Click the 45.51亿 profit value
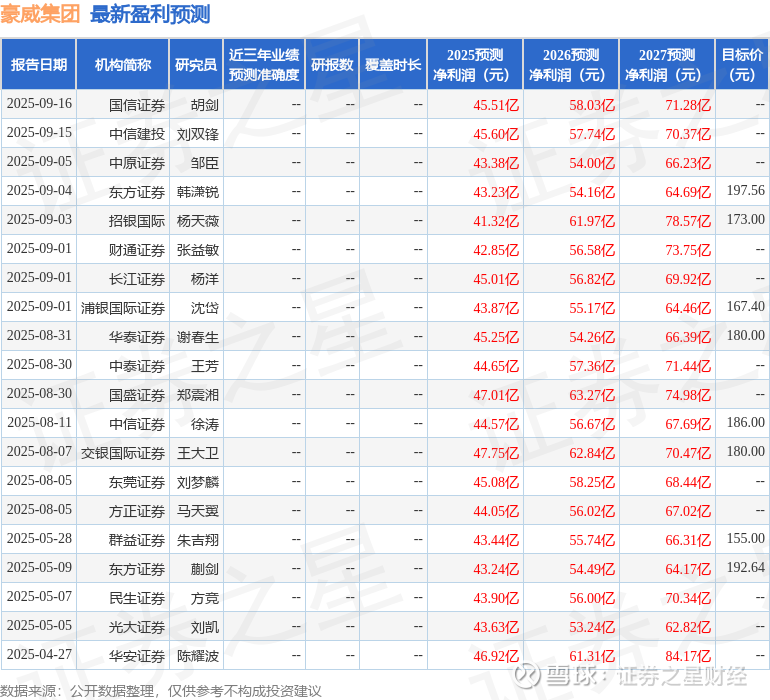Screen dimensions: 770x700 (x=496, y=105)
